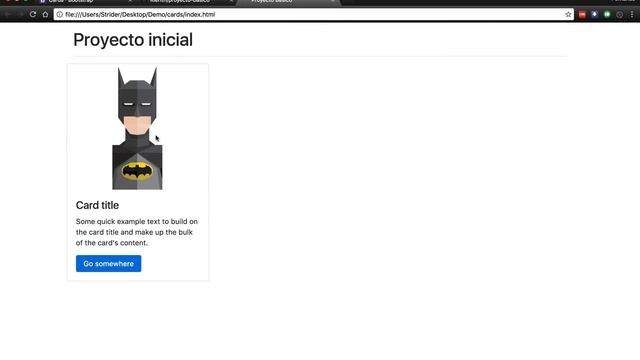Open the browser three-dot menu
Screen dimensions: 640x360
[x=632, y=14]
